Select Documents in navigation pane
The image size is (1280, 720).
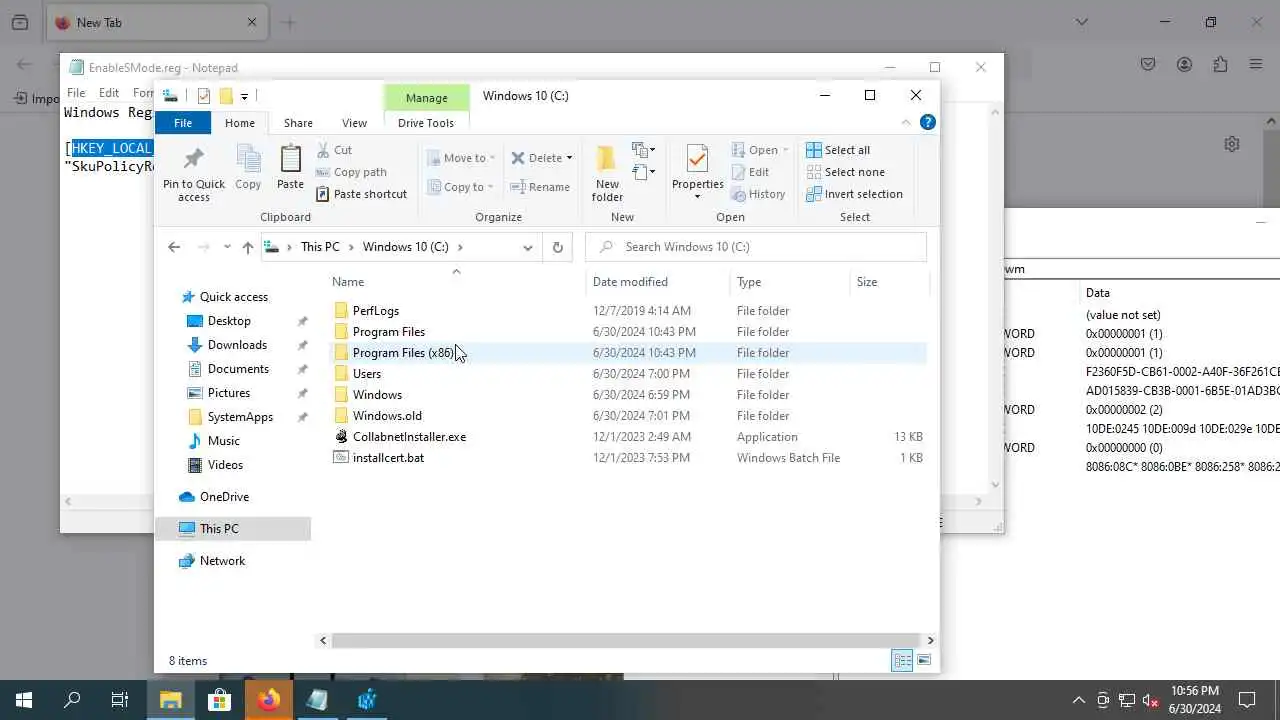point(238,369)
